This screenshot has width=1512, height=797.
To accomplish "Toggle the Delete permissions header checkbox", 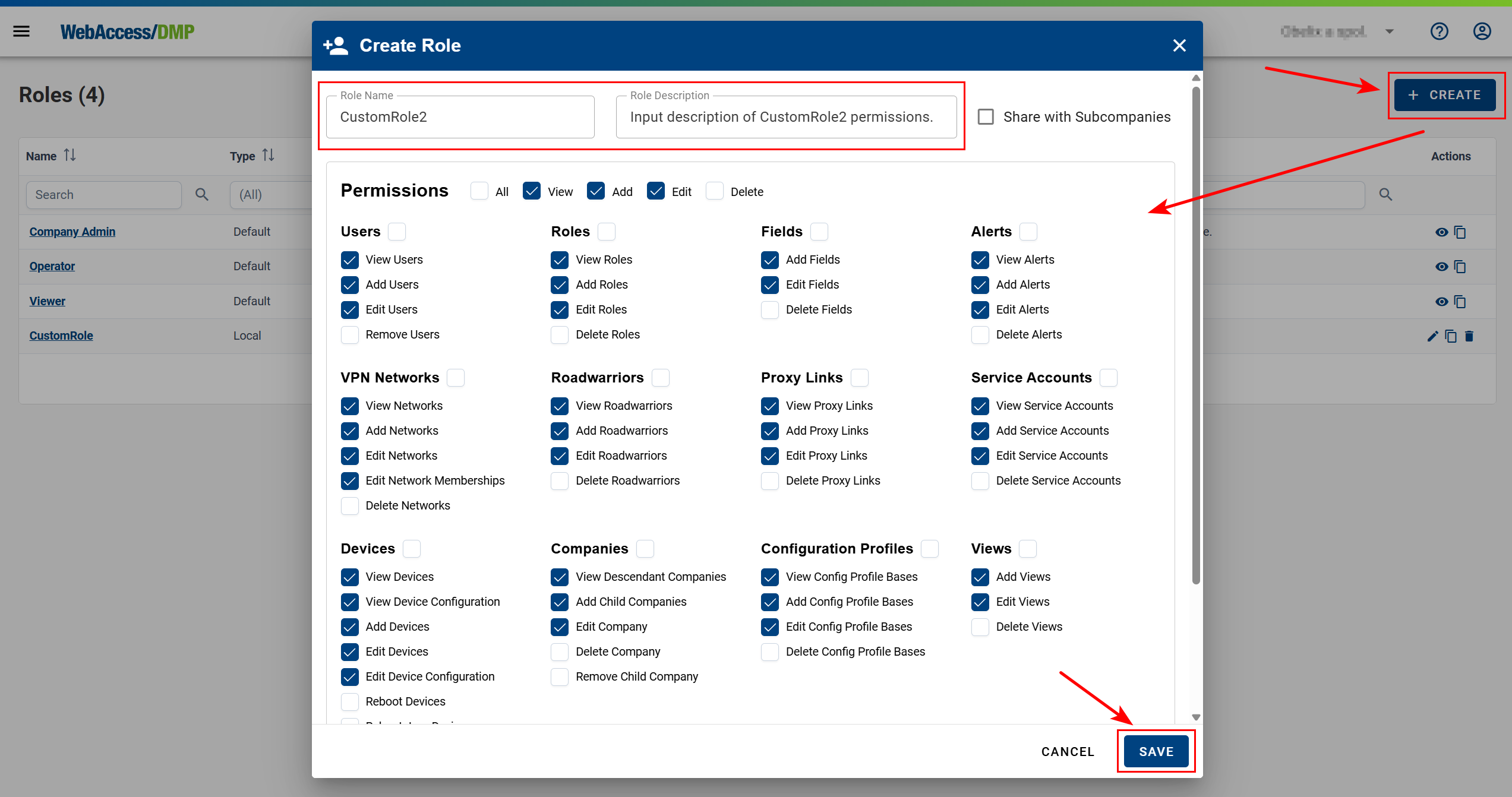I will tap(715, 191).
